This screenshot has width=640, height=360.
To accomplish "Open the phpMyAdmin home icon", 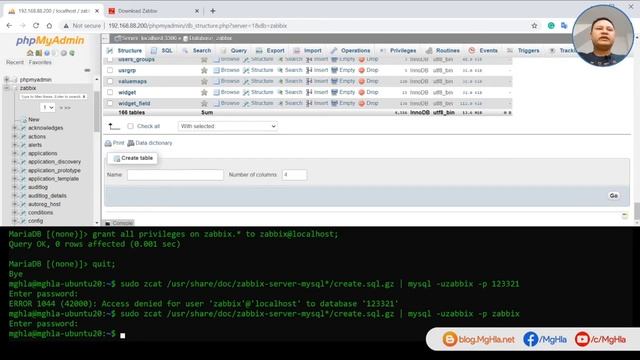I will [30, 53].
